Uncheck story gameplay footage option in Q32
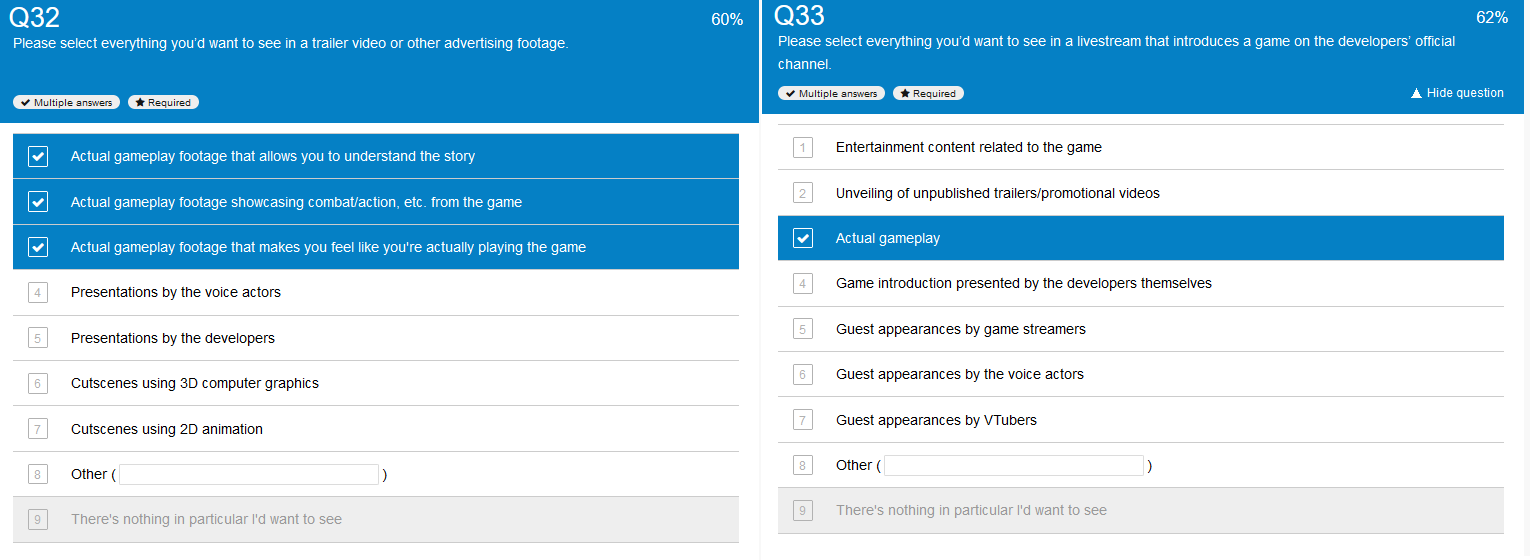Image resolution: width=1530 pixels, height=560 pixels. click(x=376, y=156)
